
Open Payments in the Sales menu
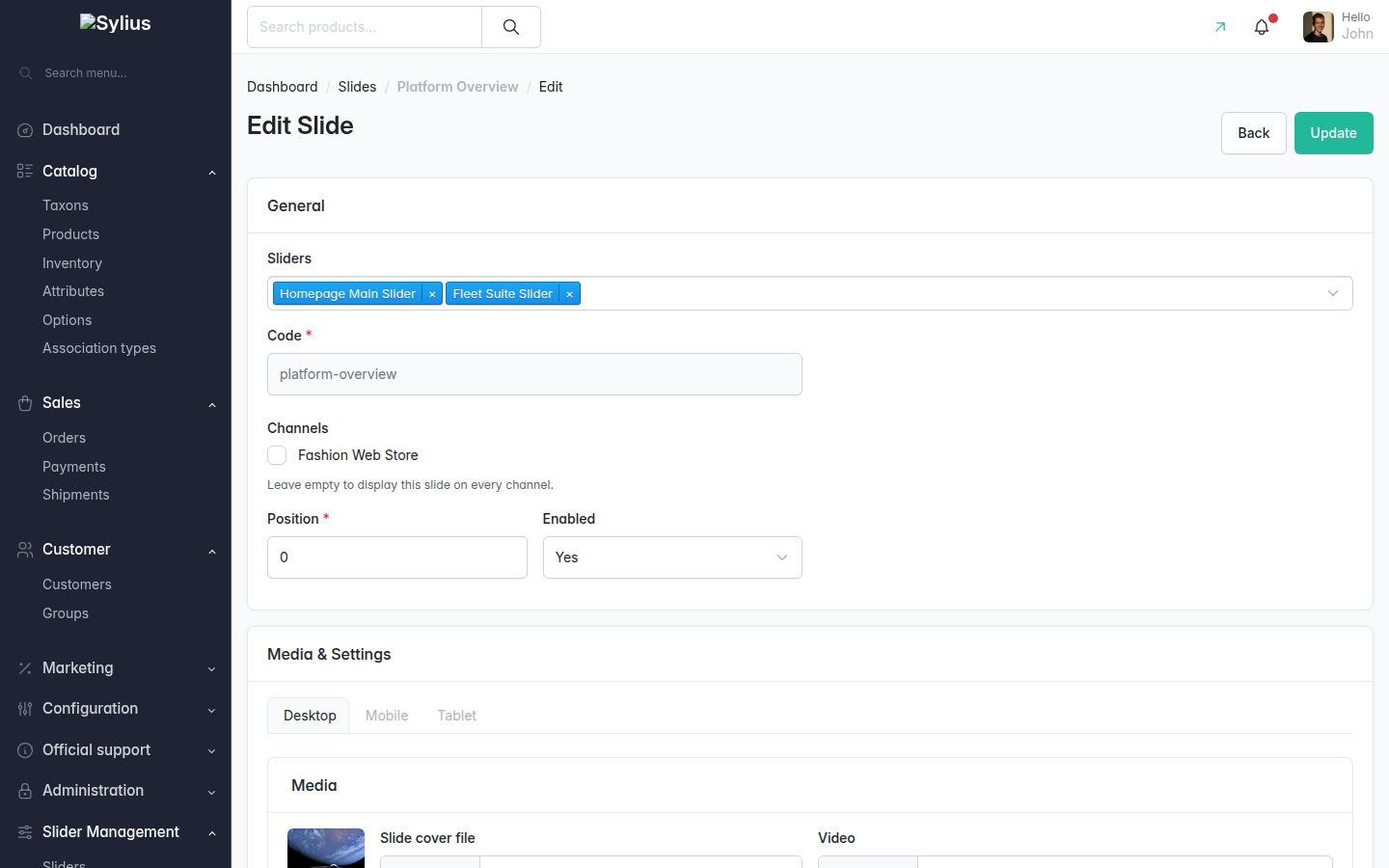tap(74, 467)
